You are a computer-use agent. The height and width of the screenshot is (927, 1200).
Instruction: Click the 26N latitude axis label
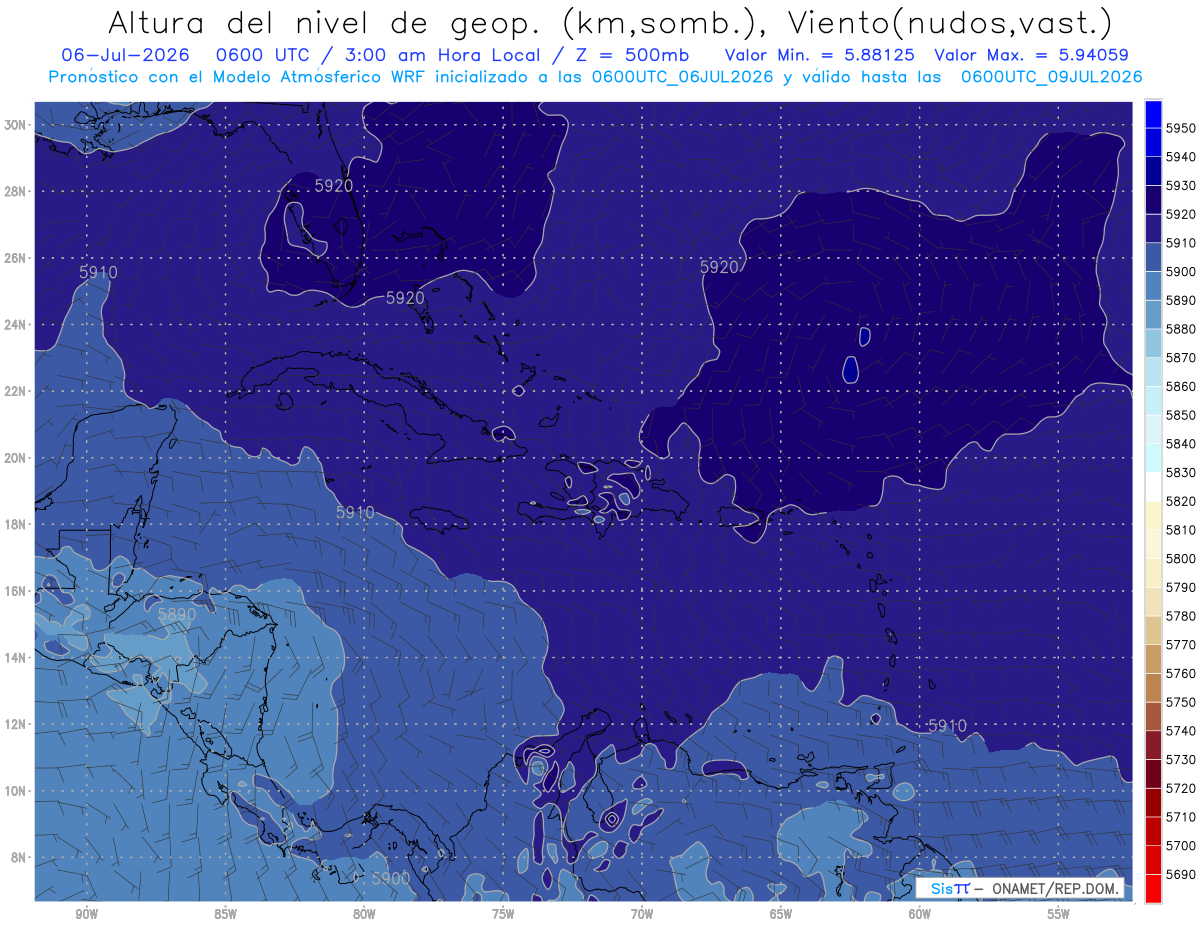pos(16,258)
